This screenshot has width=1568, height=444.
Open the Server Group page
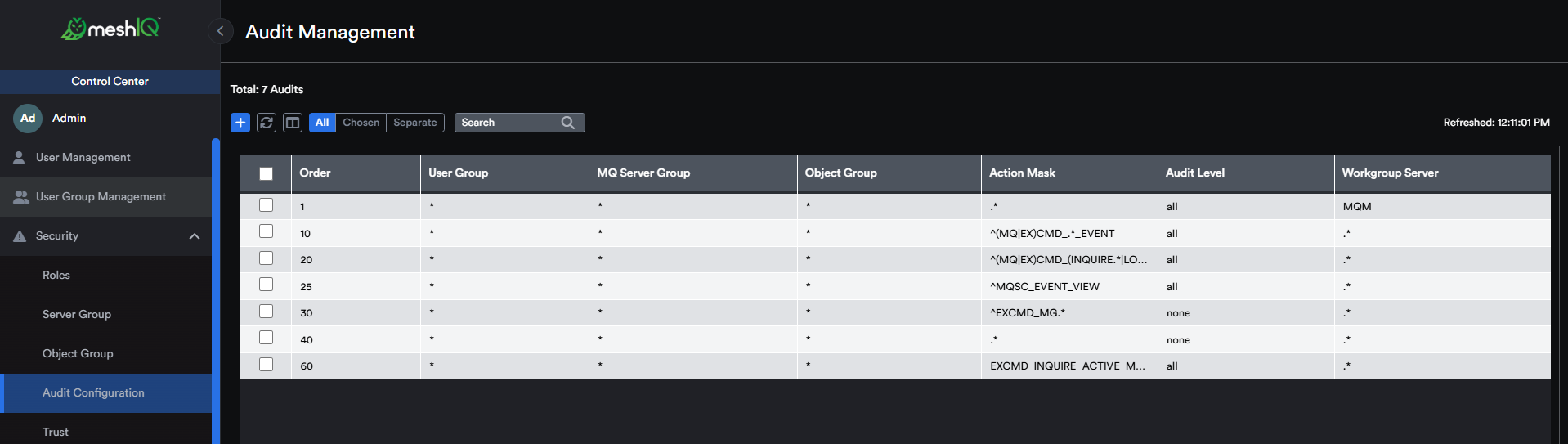coord(105,314)
